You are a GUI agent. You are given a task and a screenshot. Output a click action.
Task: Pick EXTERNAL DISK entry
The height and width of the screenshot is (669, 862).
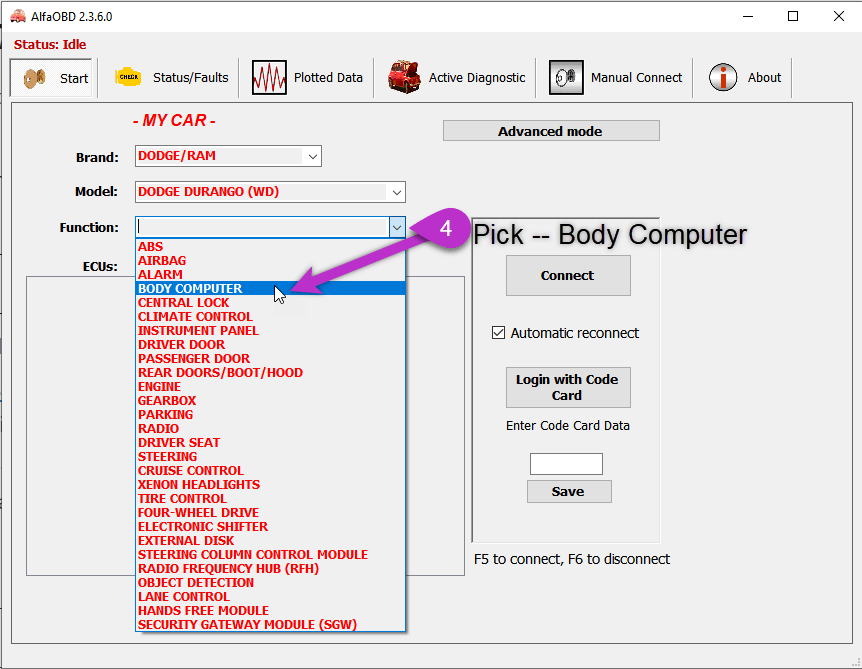270,541
